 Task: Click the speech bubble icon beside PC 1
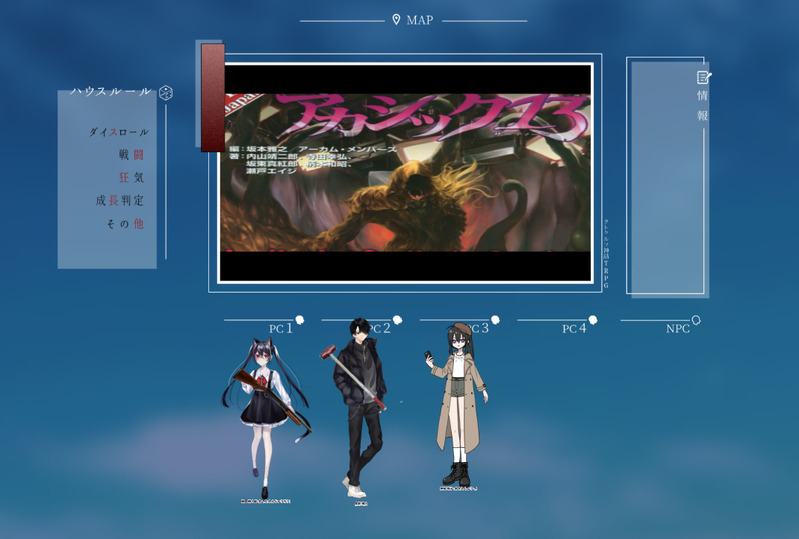tap(300, 320)
